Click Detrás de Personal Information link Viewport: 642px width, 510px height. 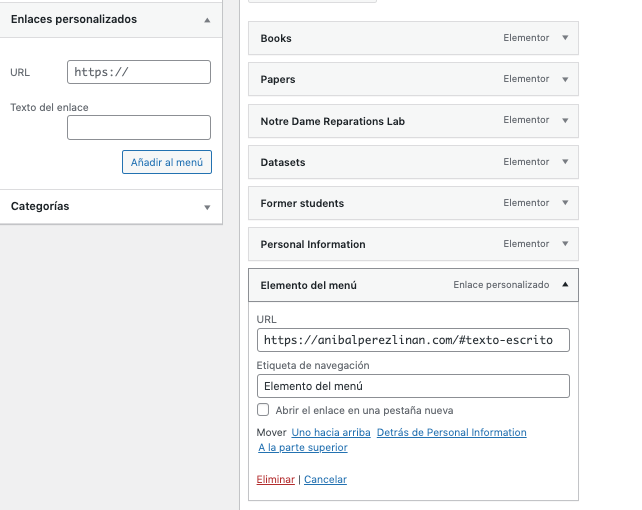coord(452,433)
